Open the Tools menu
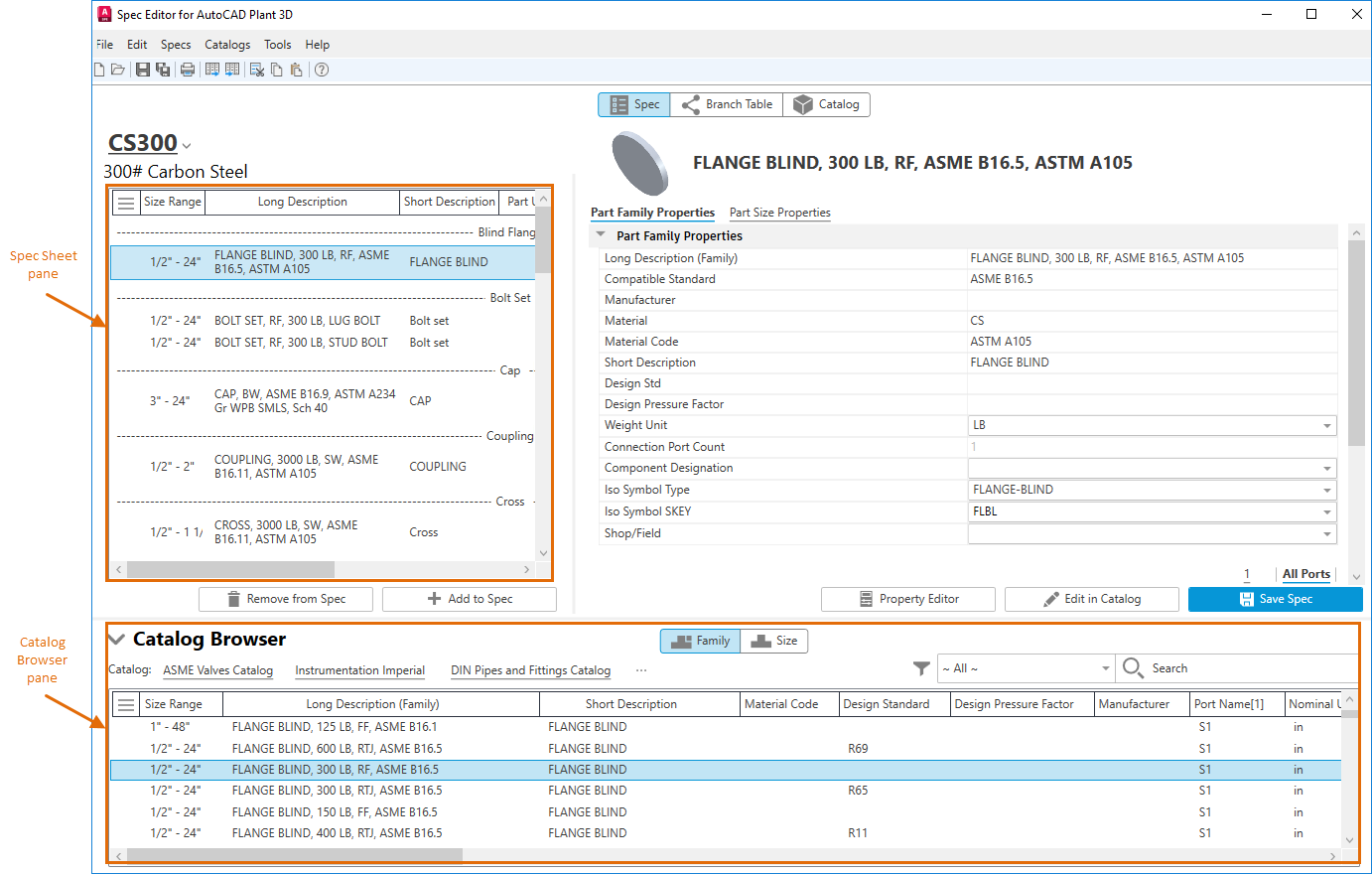1372x874 pixels. (278, 45)
